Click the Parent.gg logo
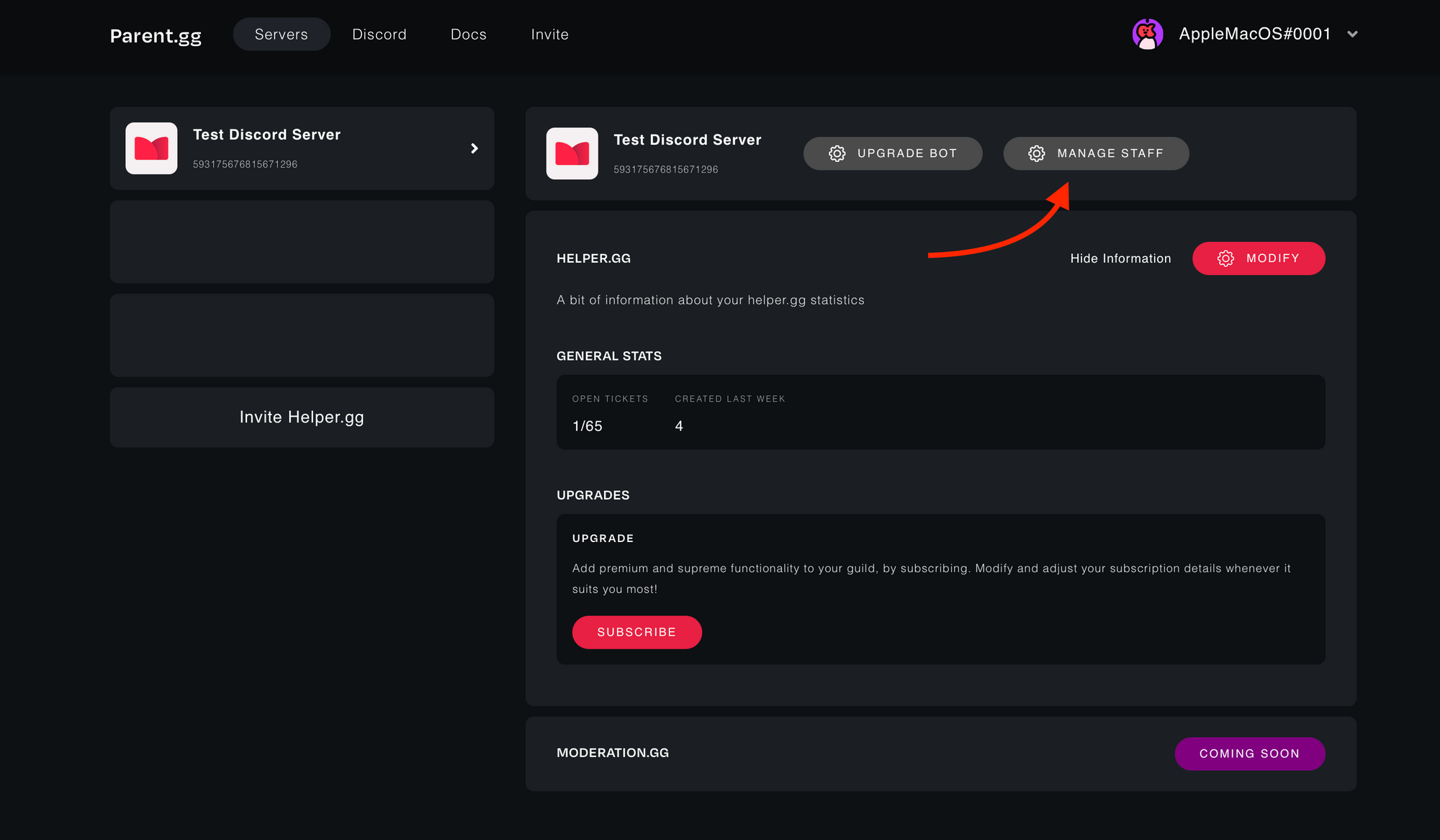Viewport: 1440px width, 840px height. pos(156,35)
